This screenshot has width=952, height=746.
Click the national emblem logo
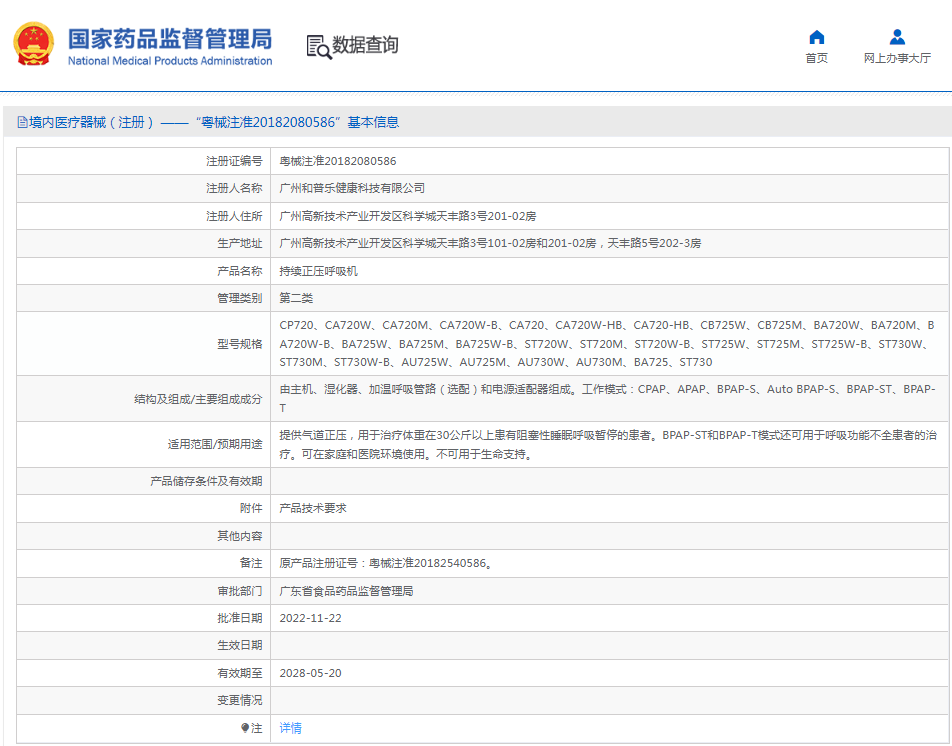click(x=33, y=43)
